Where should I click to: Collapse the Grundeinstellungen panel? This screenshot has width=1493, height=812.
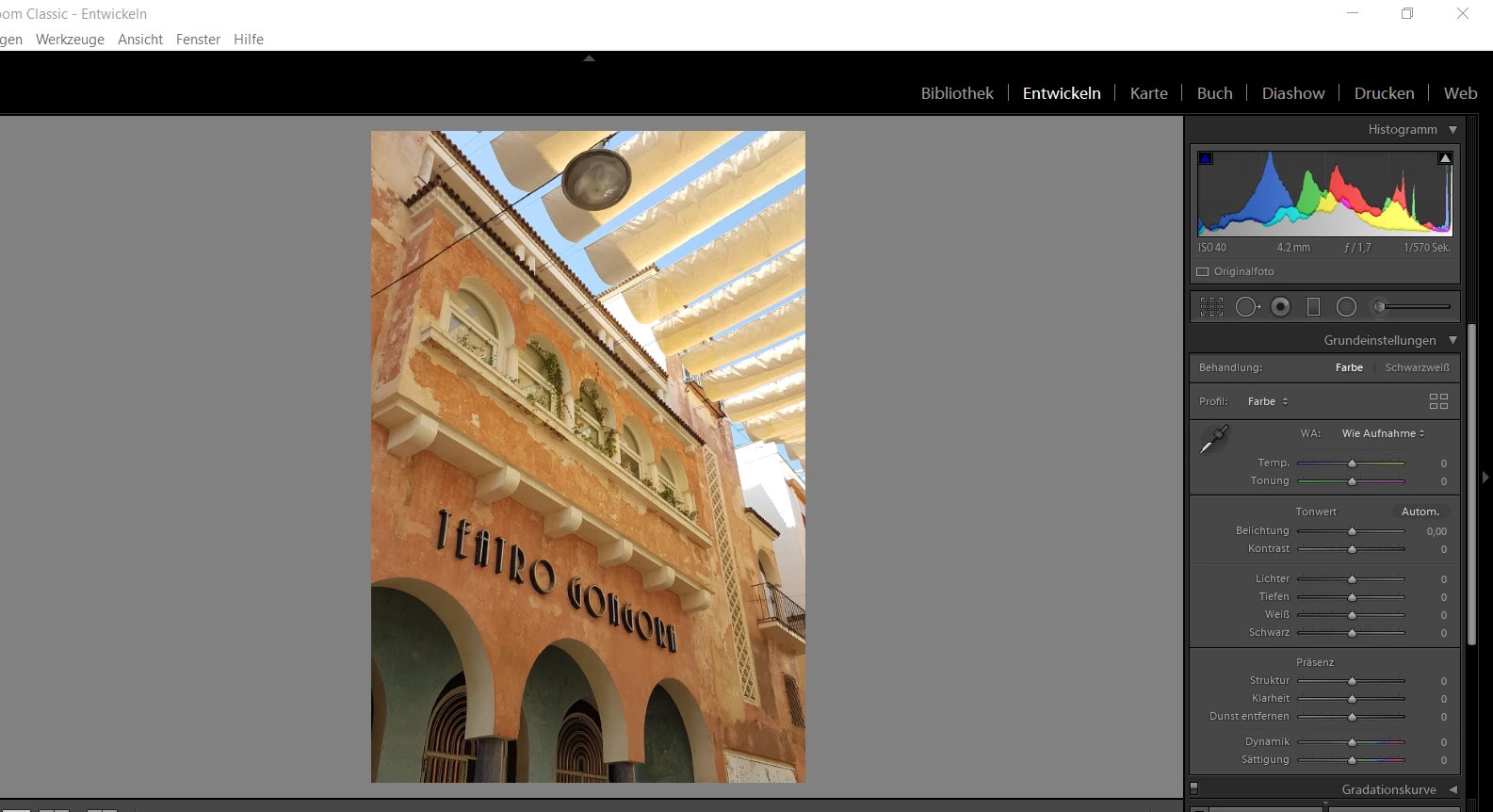click(x=1452, y=340)
